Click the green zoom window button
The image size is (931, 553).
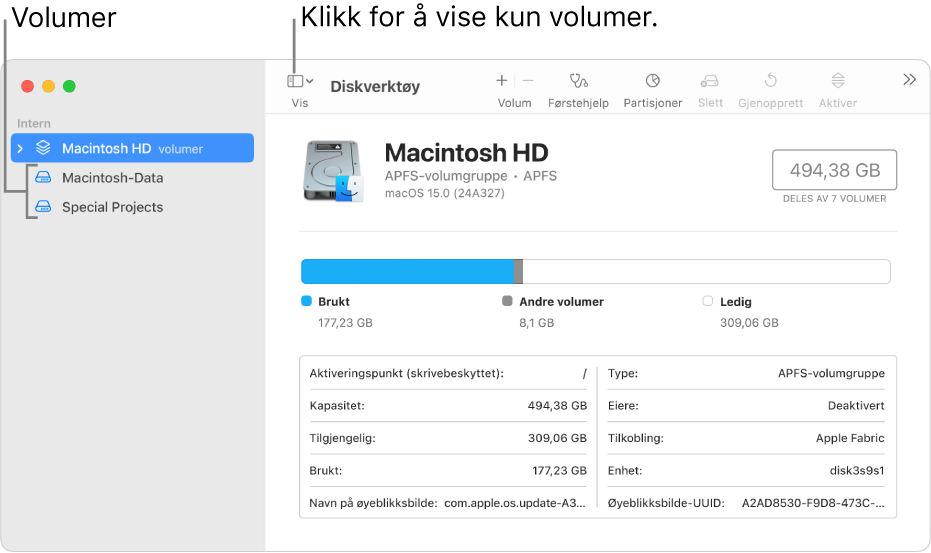pyautogui.click(x=69, y=86)
